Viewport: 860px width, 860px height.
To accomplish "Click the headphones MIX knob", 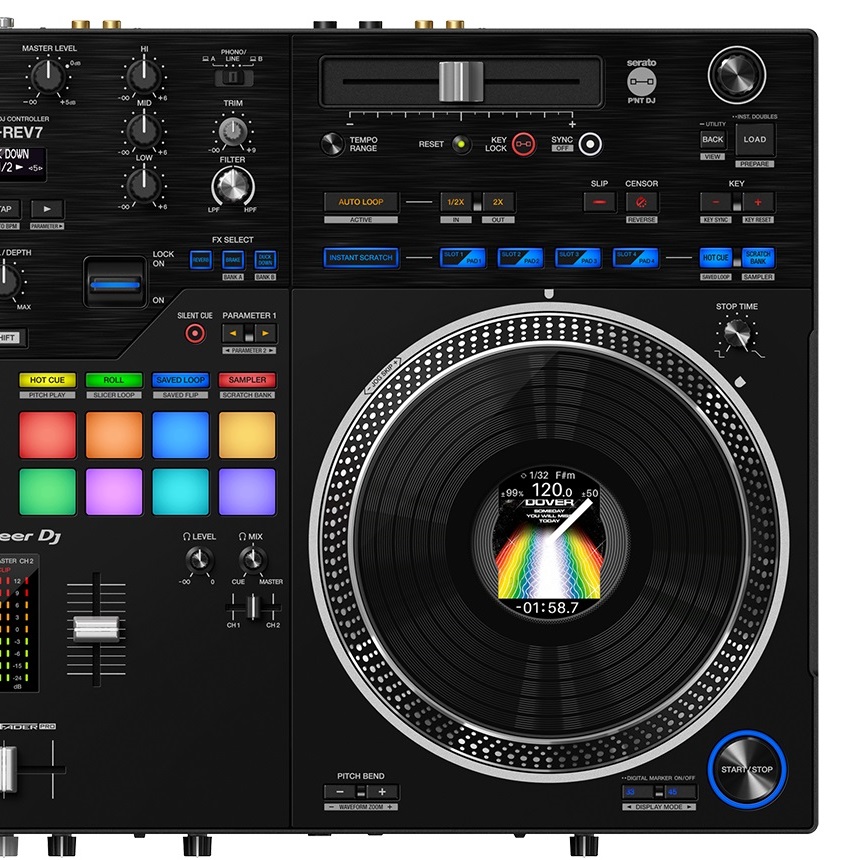I will click(253, 561).
